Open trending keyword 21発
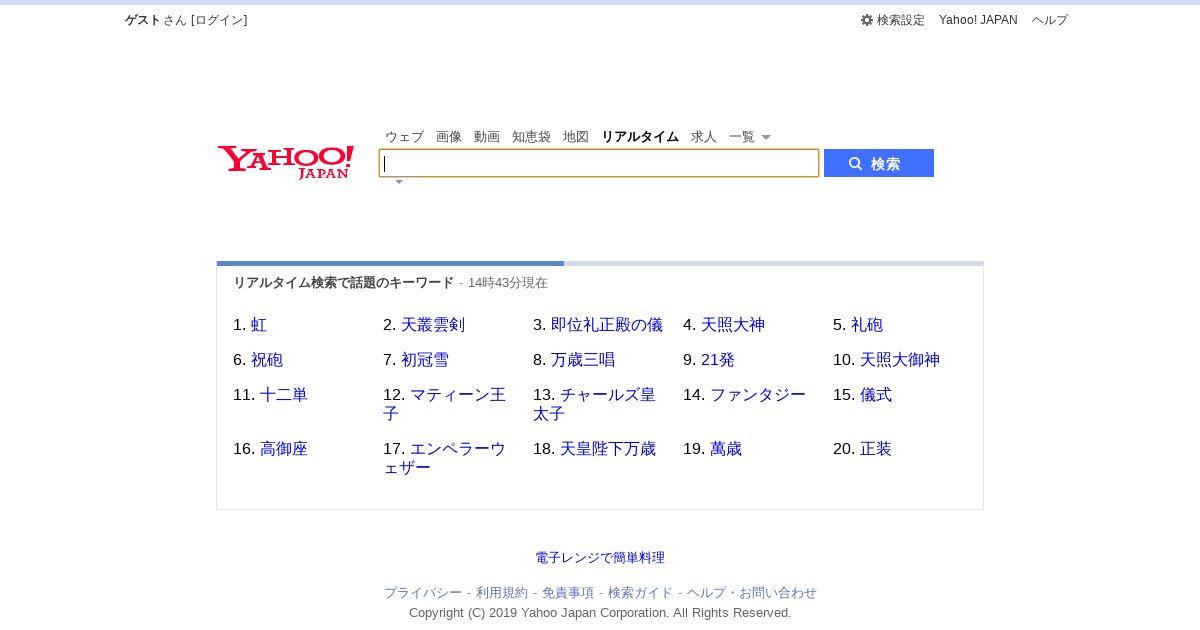This screenshot has height=630, width=1200. click(x=718, y=360)
